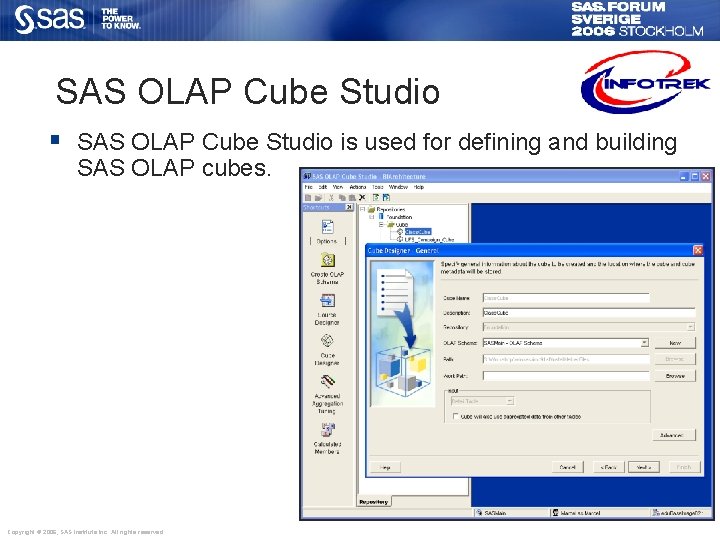Open the Input table dropdown
Image resolution: width=720 pixels, height=540 pixels.
click(510, 401)
